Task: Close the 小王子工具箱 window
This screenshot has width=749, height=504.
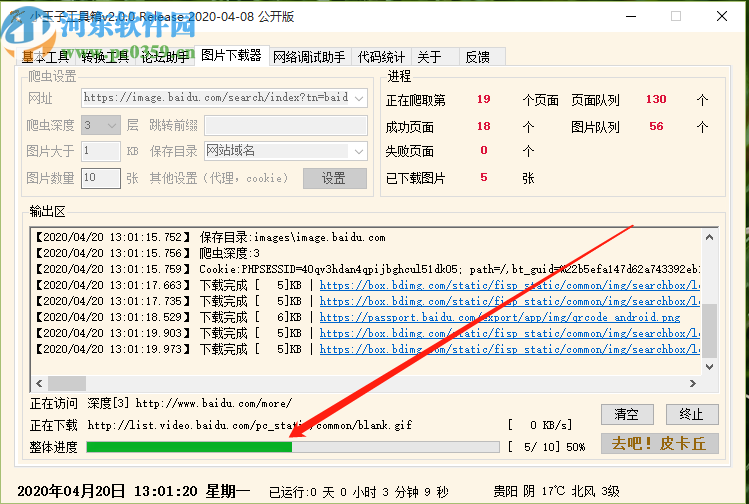Action: (722, 16)
